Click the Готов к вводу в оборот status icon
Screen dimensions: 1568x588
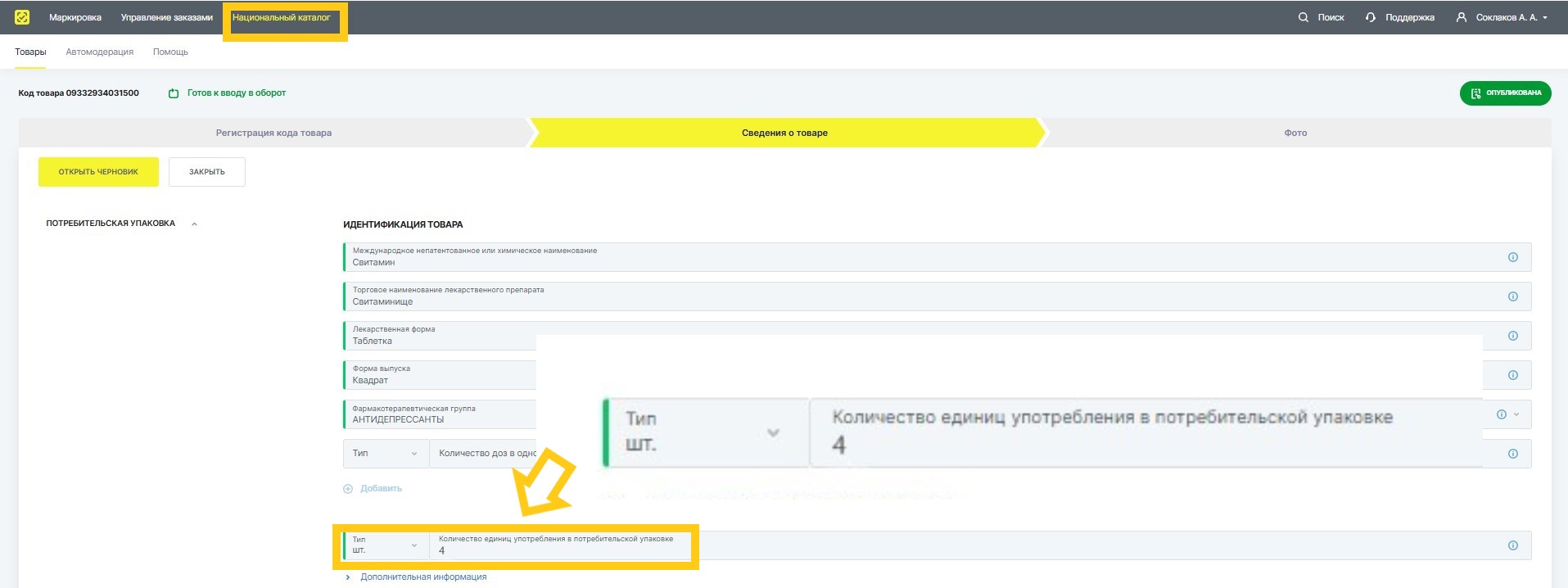(x=174, y=93)
